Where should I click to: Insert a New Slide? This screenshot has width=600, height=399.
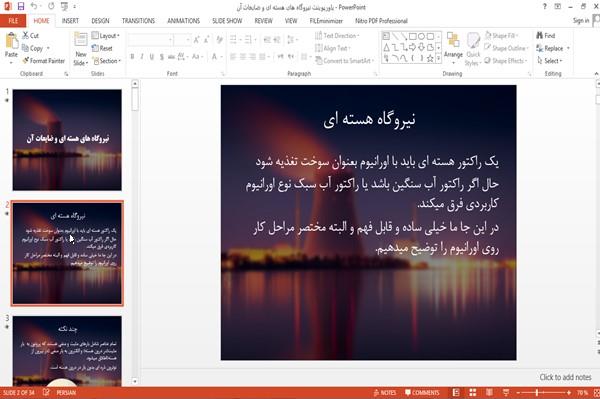[x=81, y=49]
